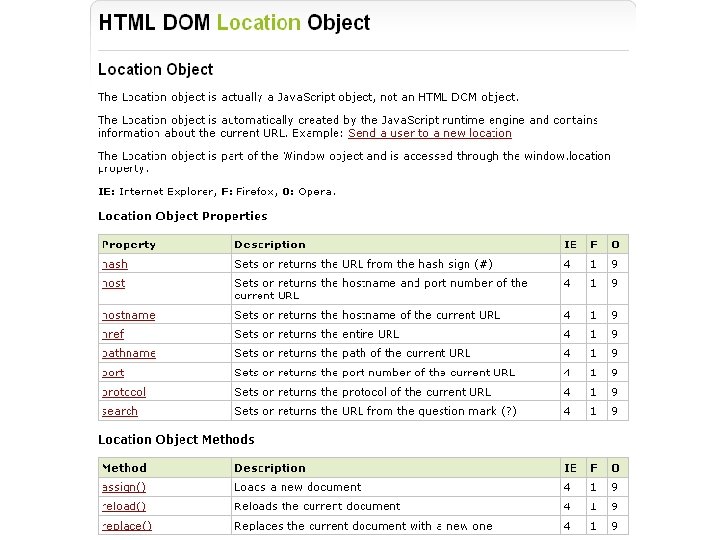Open the host property link
The image size is (720, 540).
tap(113, 283)
